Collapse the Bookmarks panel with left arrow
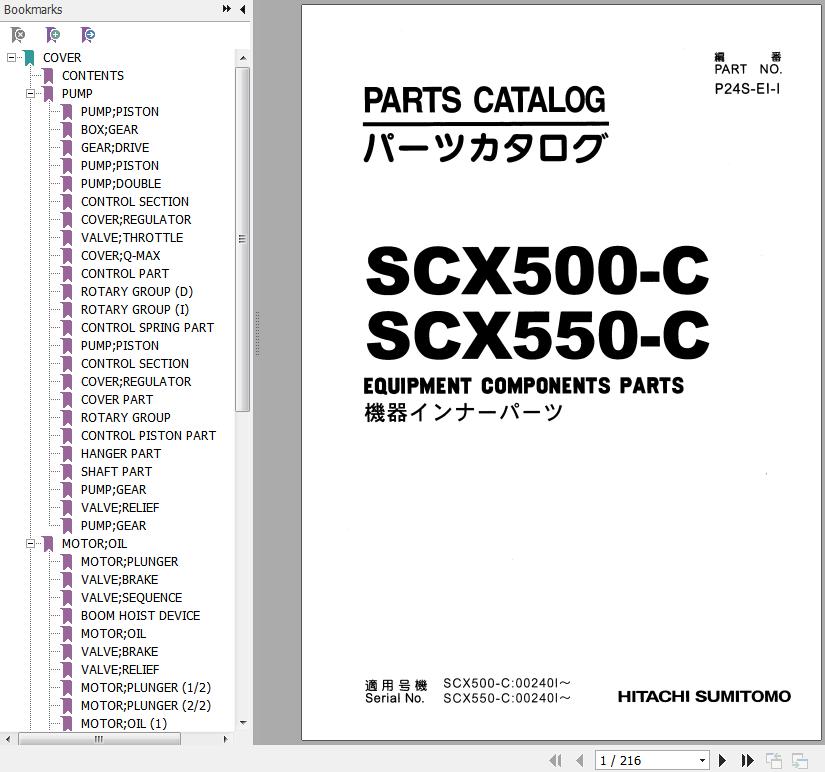825x772 pixels. [x=242, y=10]
